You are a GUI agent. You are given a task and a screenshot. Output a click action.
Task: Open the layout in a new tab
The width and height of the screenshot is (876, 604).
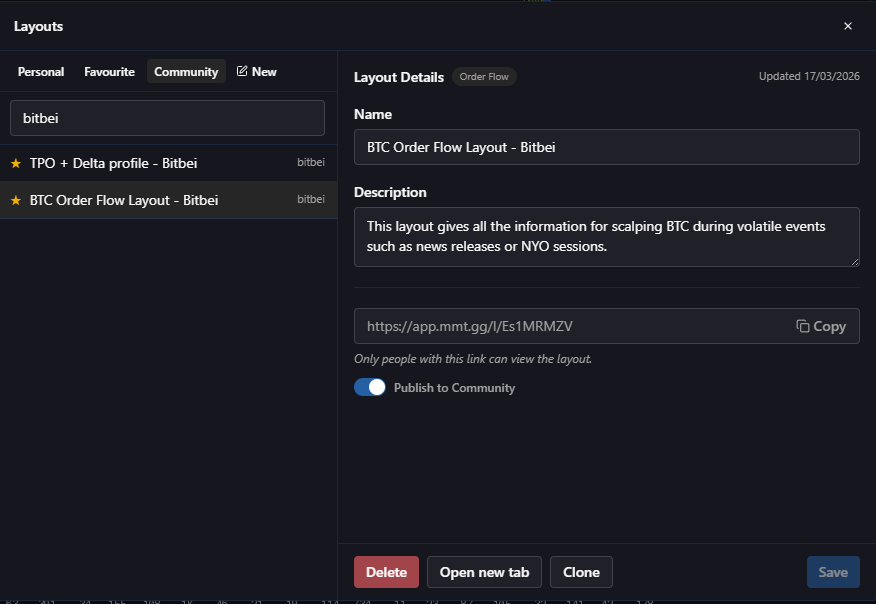pos(484,572)
